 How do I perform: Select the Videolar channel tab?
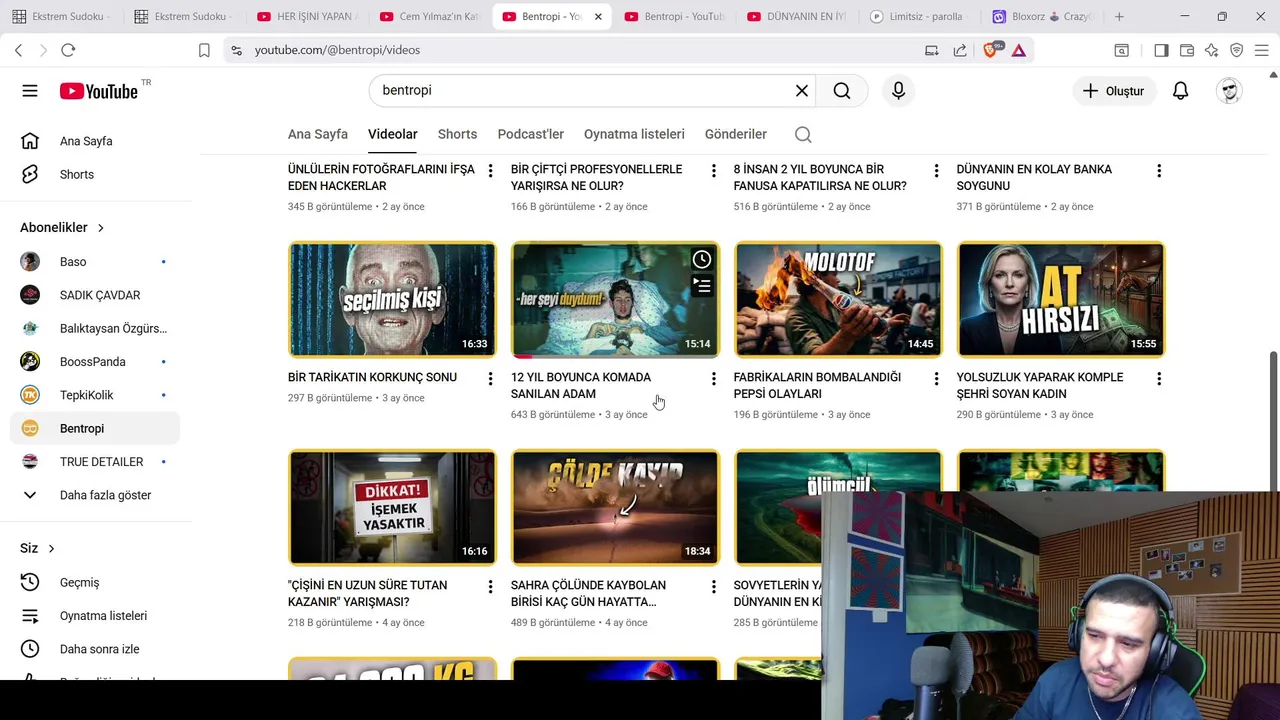(392, 134)
